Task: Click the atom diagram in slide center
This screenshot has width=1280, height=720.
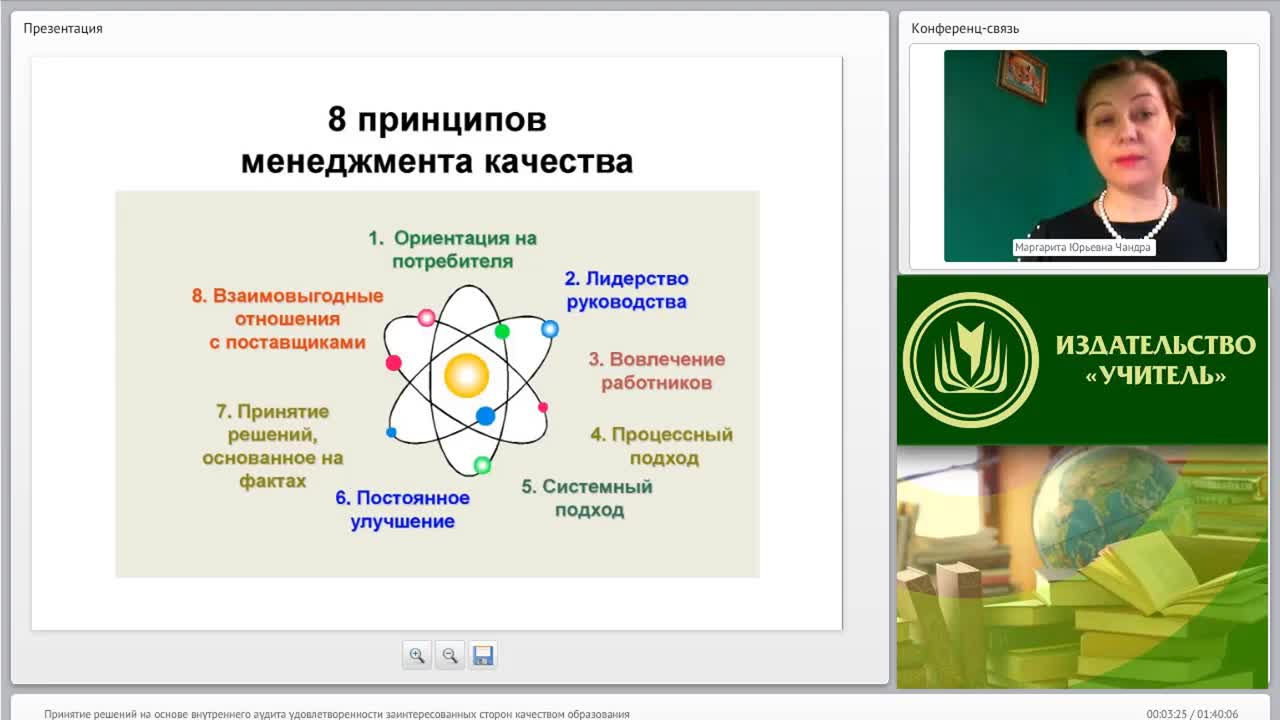Action: (467, 379)
